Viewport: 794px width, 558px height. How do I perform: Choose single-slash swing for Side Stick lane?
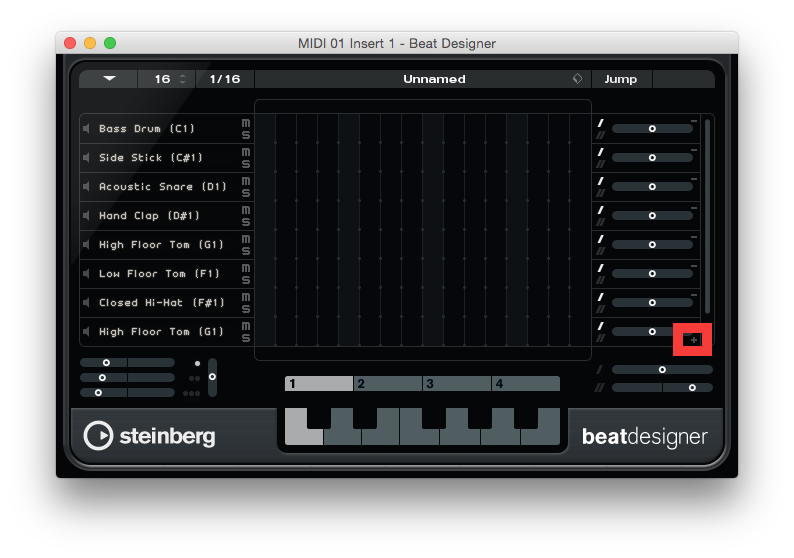click(x=601, y=152)
